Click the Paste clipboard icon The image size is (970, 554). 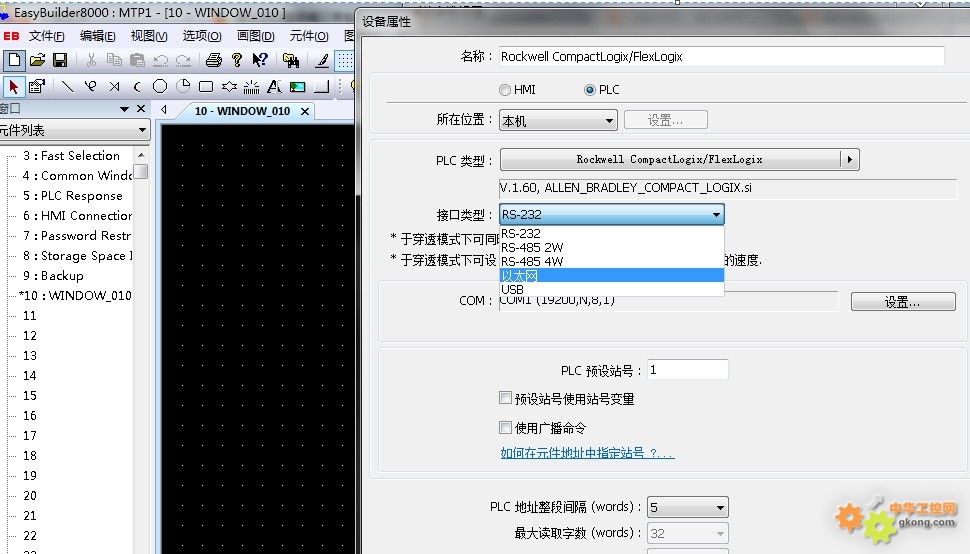point(137,60)
